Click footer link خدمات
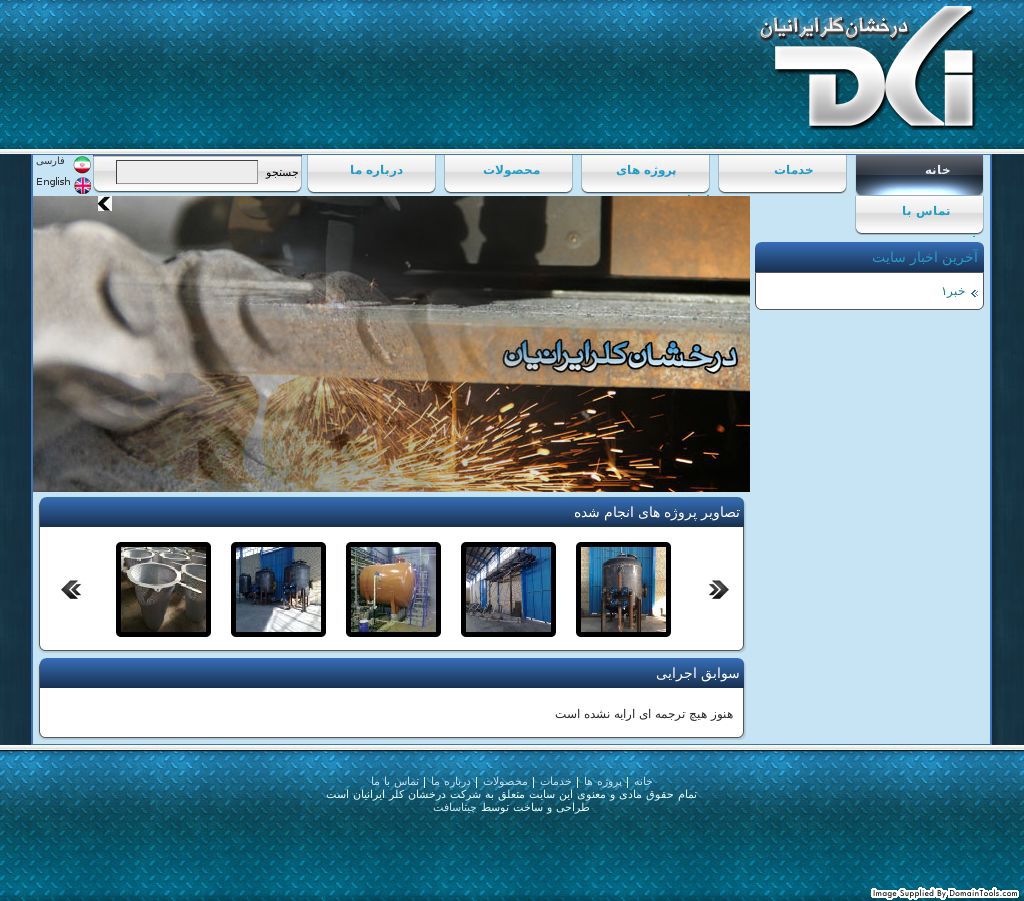The image size is (1024, 901). (x=556, y=782)
